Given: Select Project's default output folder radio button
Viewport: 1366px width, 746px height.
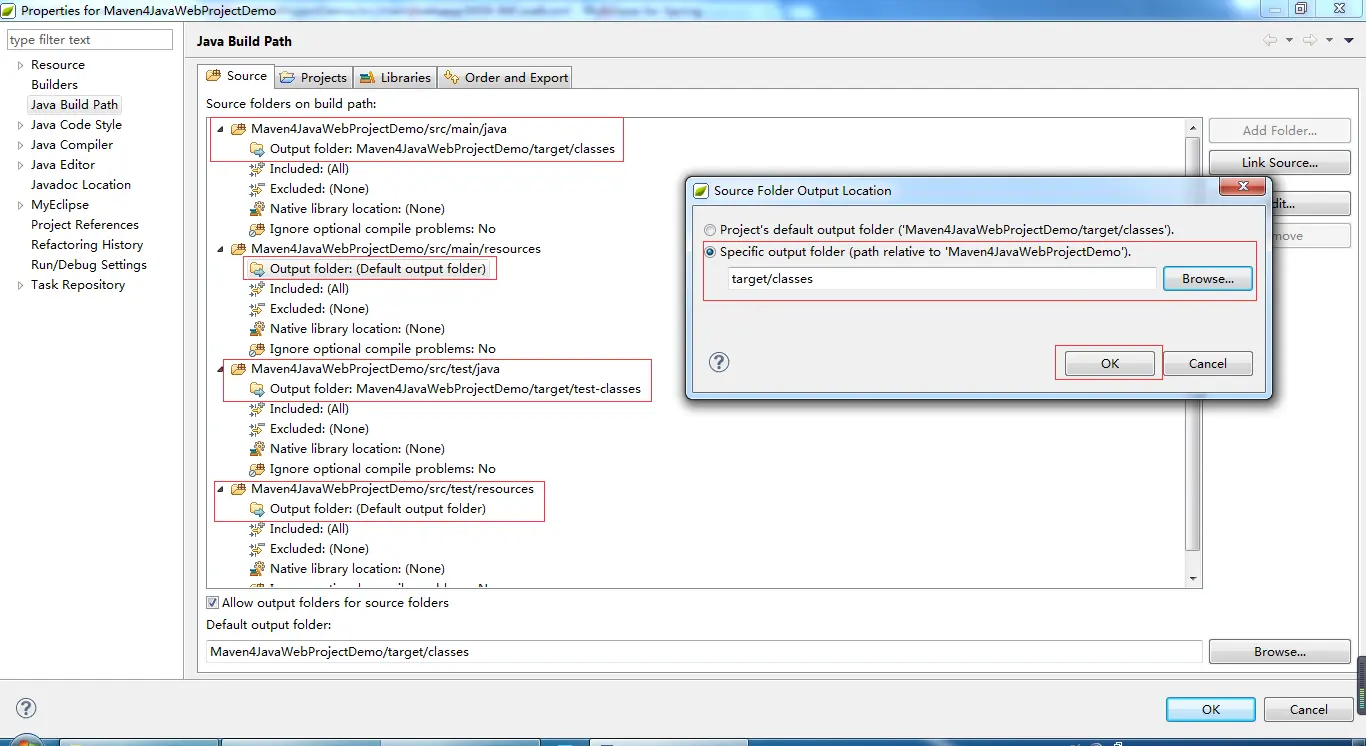Looking at the screenshot, I should click(710, 230).
